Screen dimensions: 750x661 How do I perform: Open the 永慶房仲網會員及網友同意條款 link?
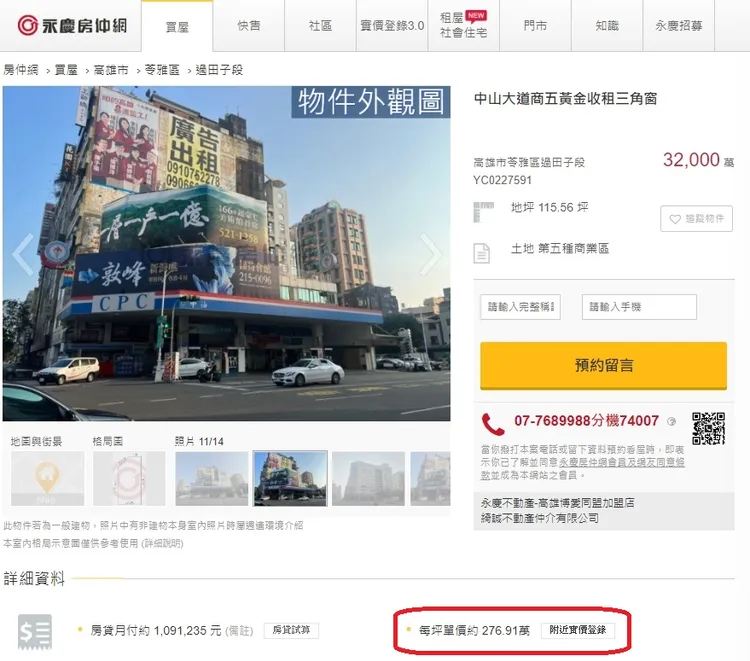(622, 462)
